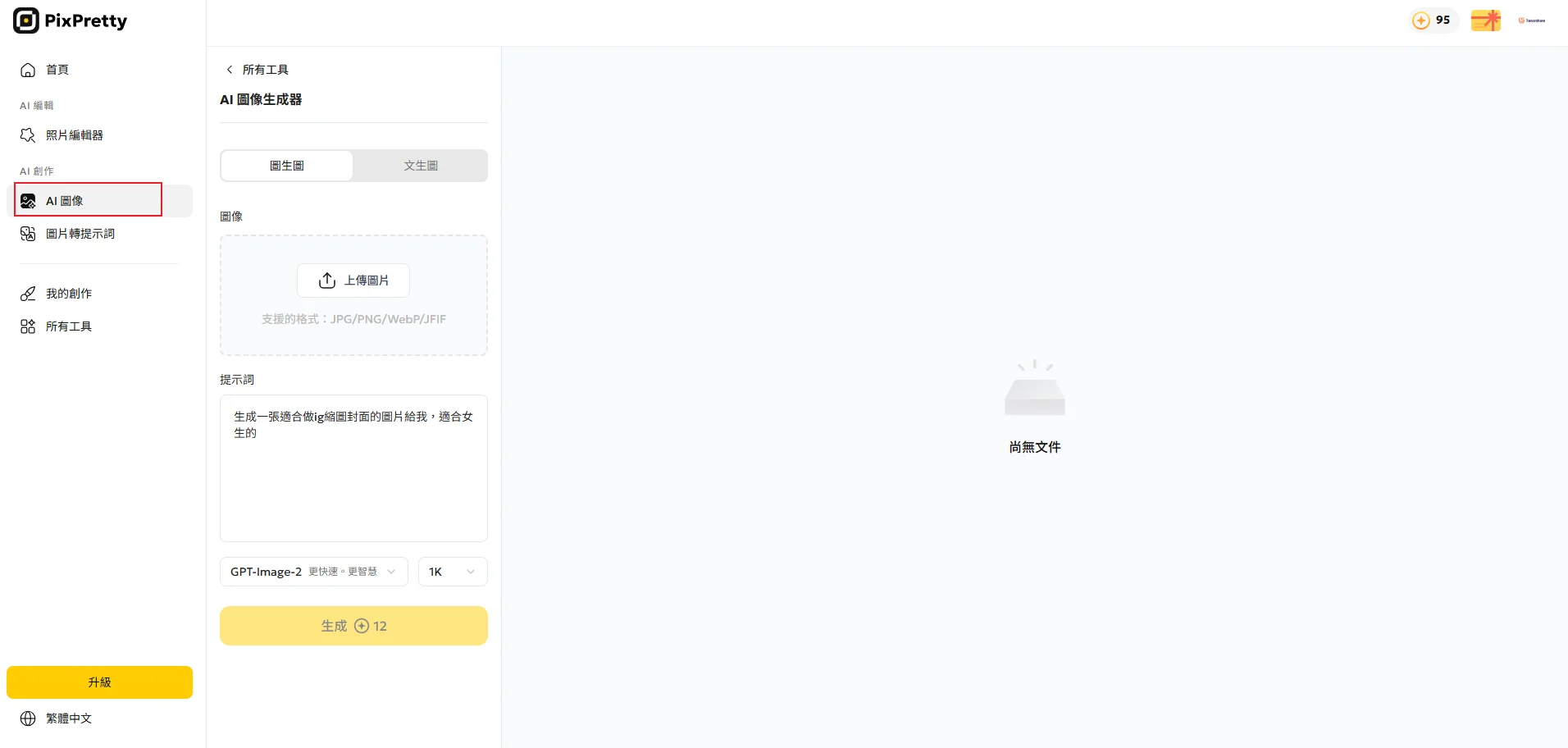Image resolution: width=1568 pixels, height=748 pixels.
Task: Click the 升級 upgrade button
Action: 99,682
